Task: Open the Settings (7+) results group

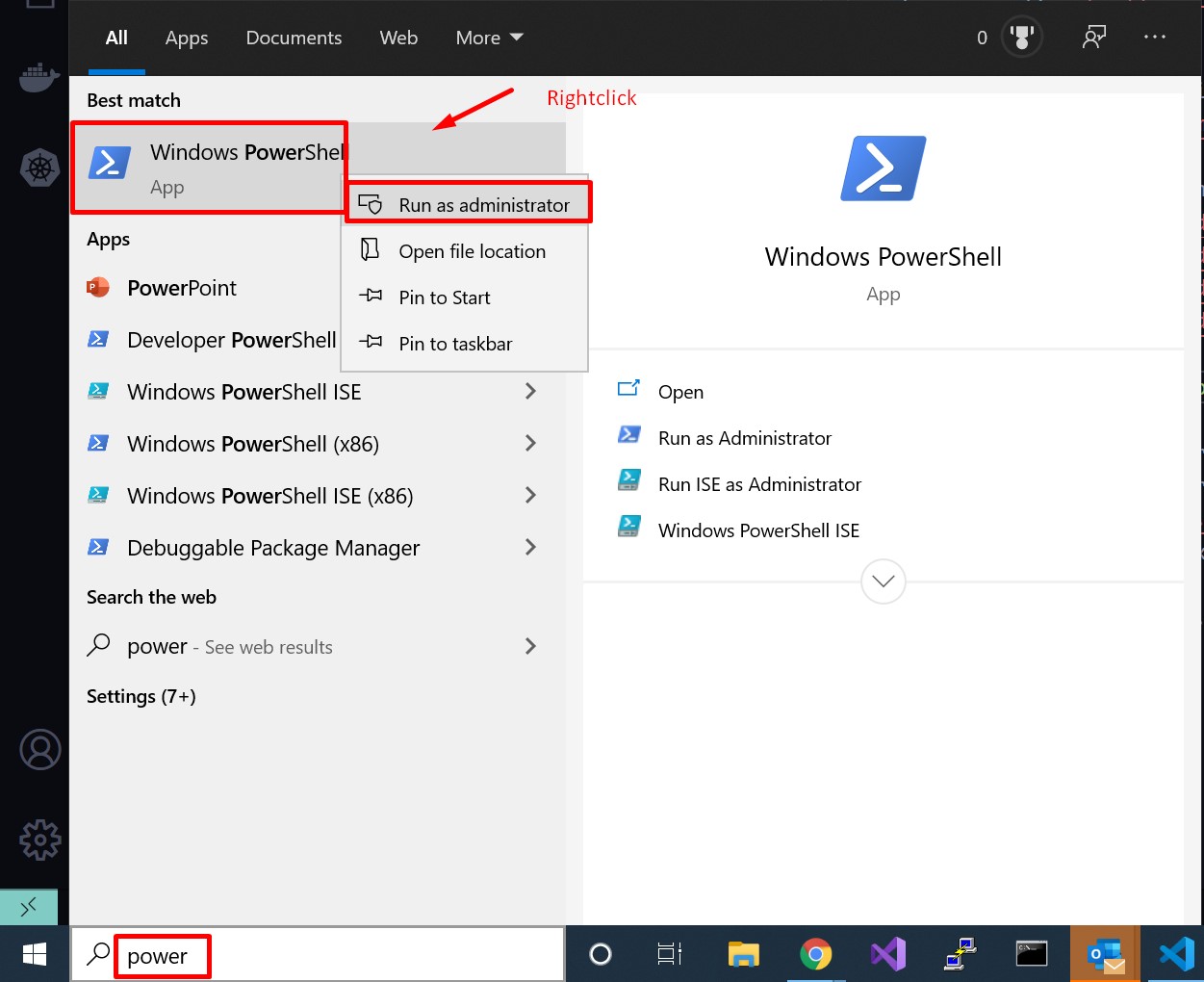Action: [141, 696]
